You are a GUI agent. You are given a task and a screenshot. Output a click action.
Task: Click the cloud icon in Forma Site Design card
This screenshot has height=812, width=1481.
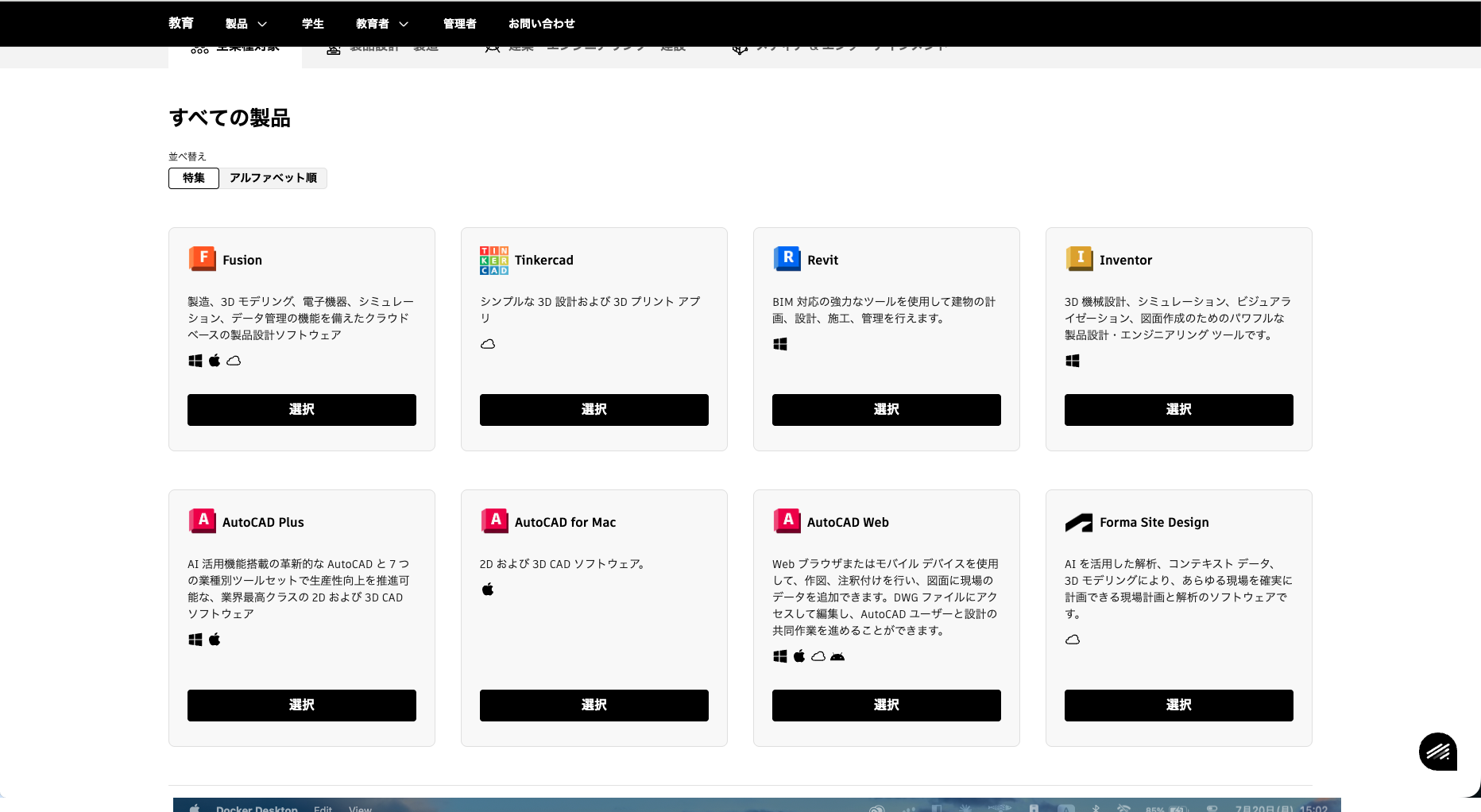[x=1073, y=640]
